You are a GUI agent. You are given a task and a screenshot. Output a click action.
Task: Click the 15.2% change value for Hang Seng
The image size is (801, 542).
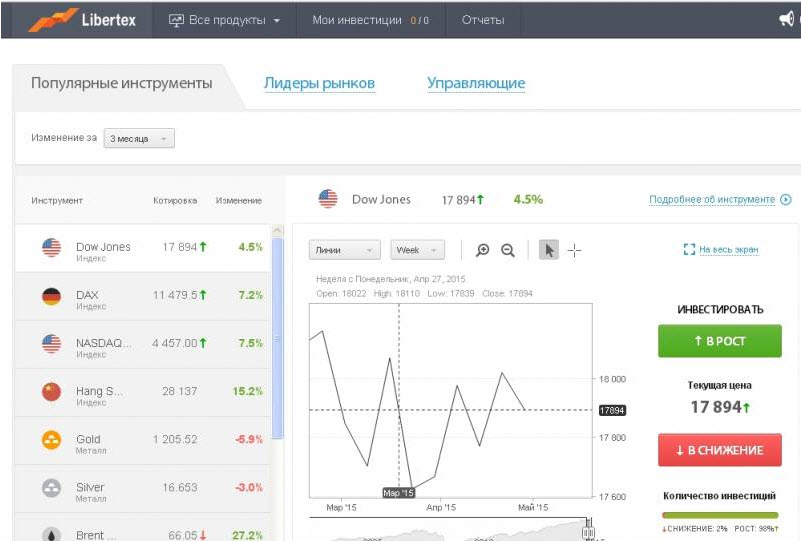248,391
